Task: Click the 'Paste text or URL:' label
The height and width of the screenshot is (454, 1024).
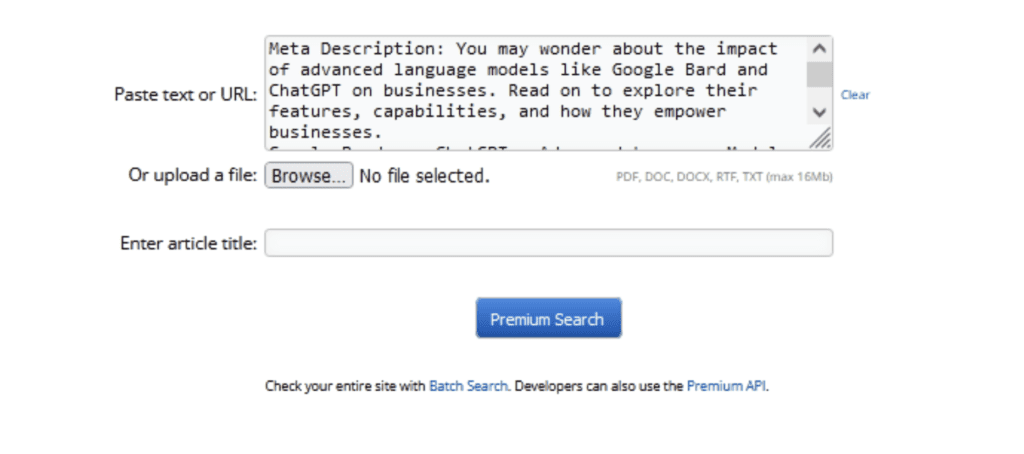Action: point(186,94)
